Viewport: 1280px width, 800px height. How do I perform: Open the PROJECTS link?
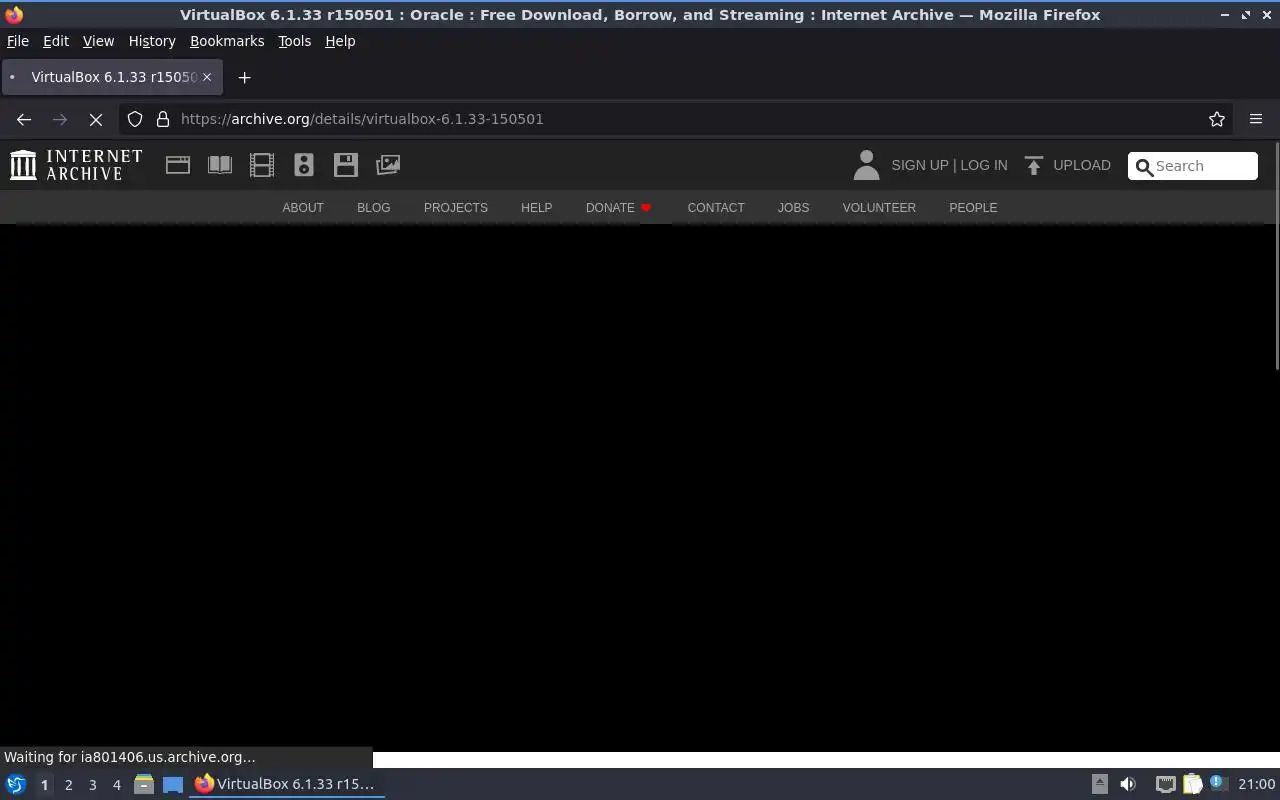pos(456,207)
